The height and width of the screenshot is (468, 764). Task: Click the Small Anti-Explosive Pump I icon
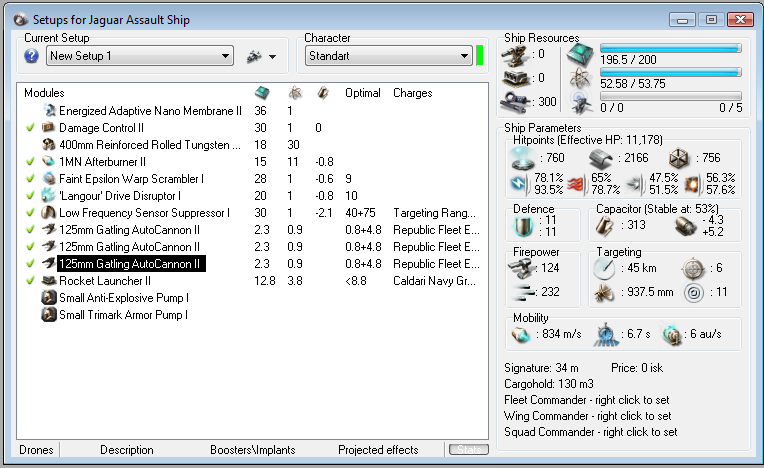(48, 298)
